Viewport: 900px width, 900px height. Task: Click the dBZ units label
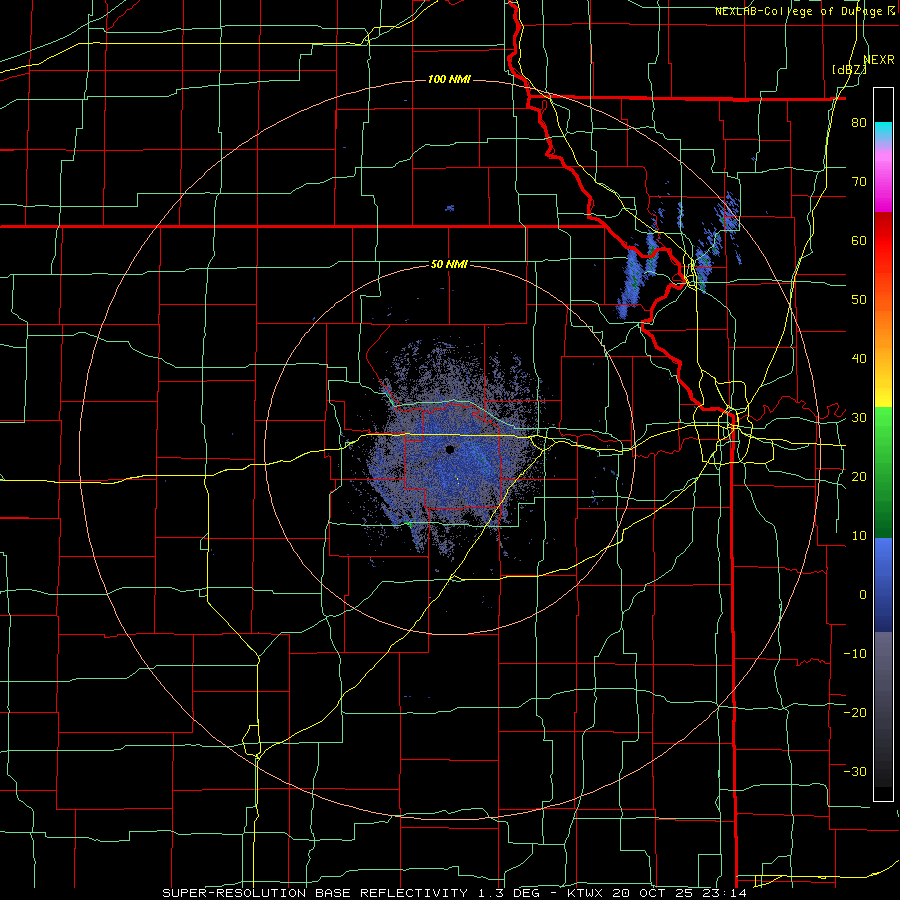tap(849, 69)
